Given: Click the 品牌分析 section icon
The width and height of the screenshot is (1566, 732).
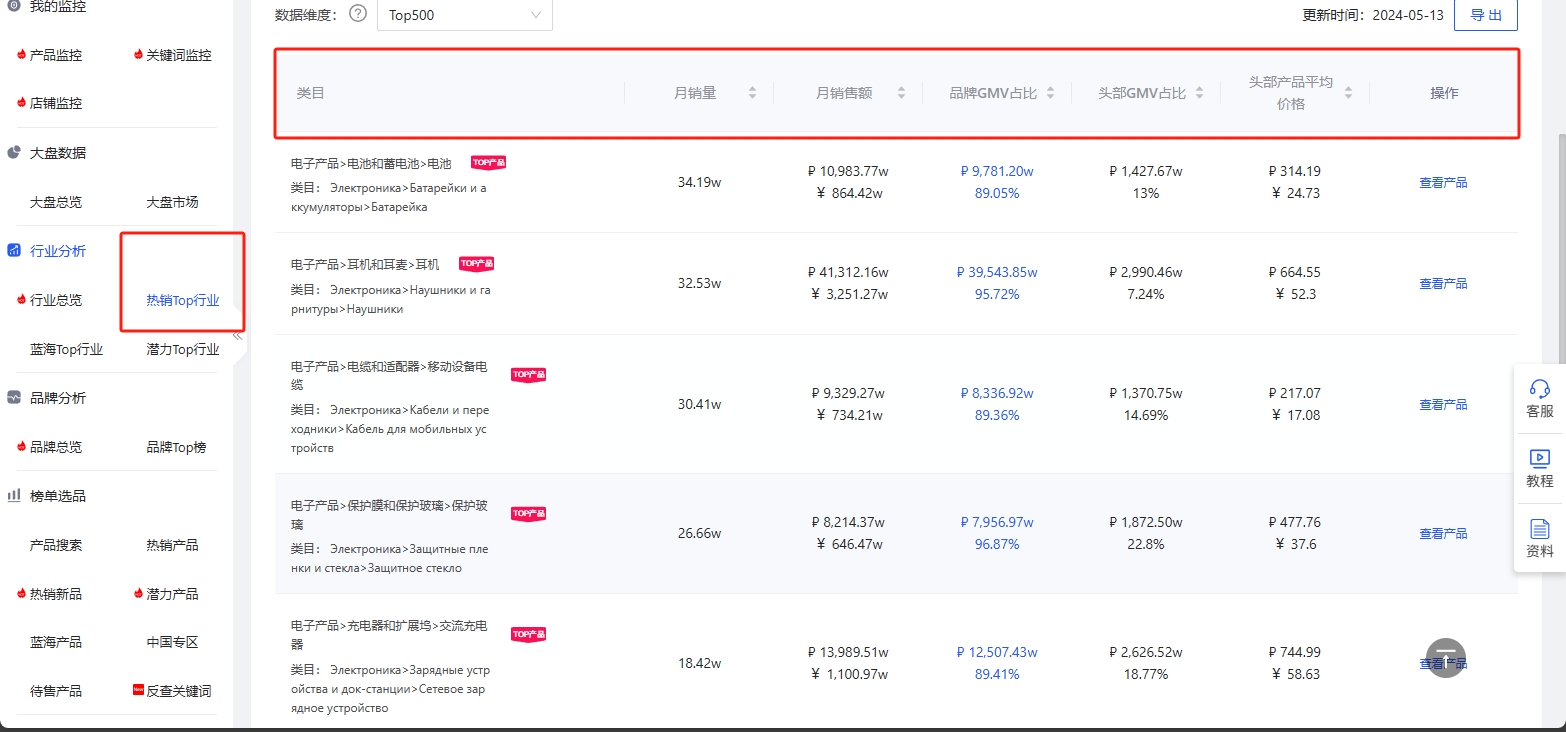Looking at the screenshot, I should click(14, 398).
